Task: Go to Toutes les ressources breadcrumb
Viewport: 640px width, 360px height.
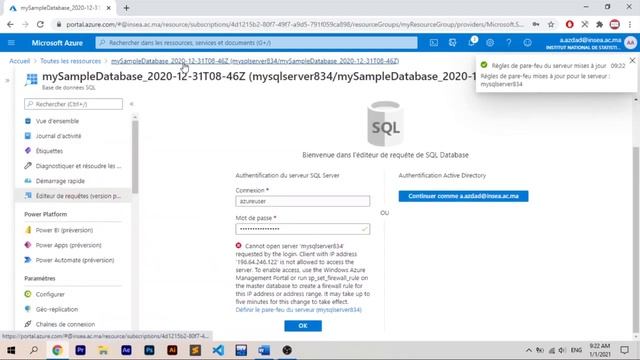Action: pos(70,61)
